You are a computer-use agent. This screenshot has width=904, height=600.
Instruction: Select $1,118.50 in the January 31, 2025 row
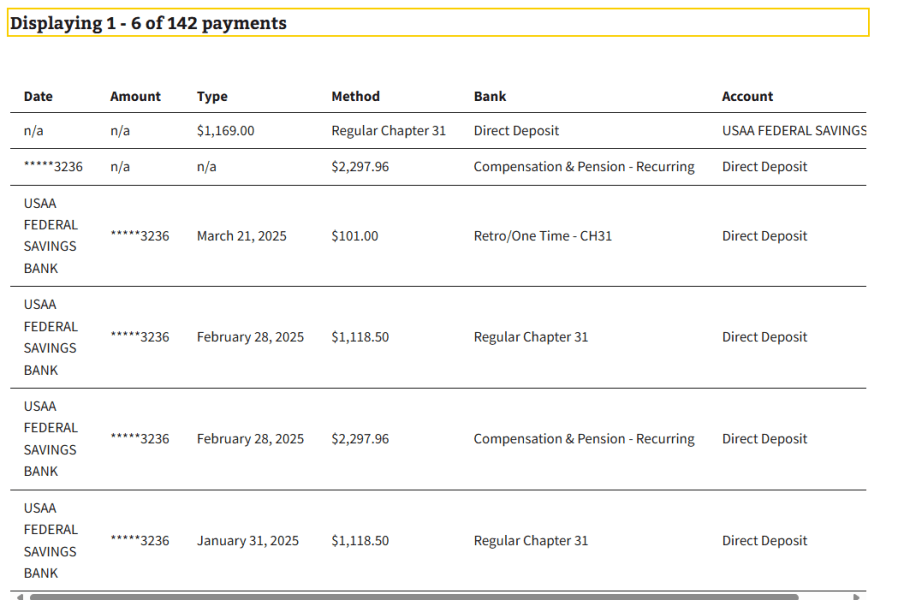tap(360, 541)
